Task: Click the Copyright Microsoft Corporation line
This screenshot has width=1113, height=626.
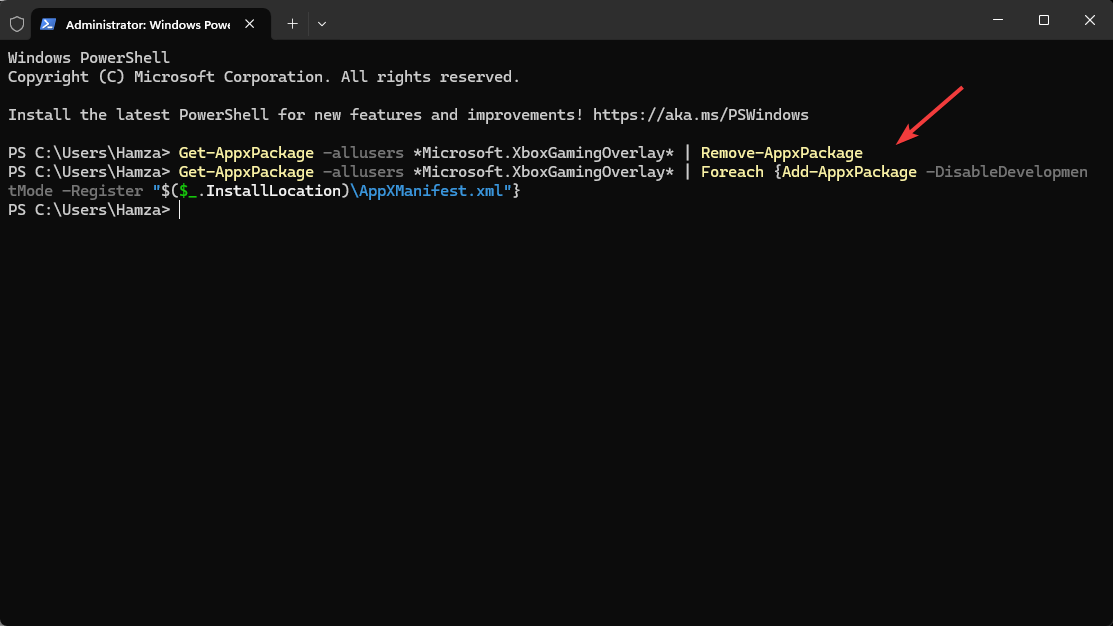Action: pyautogui.click(x=264, y=77)
